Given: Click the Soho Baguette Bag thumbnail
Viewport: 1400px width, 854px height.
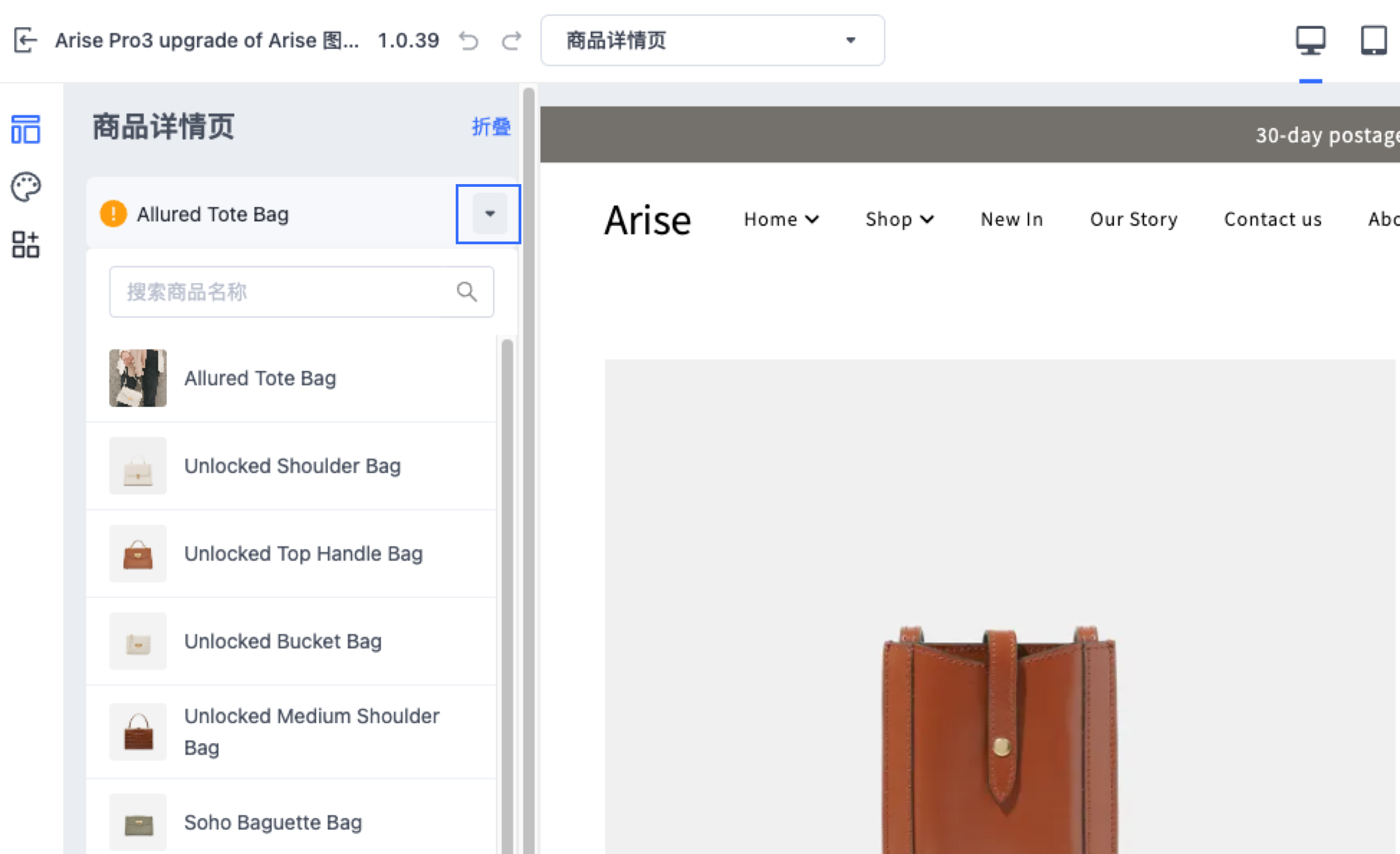Looking at the screenshot, I should tap(138, 822).
